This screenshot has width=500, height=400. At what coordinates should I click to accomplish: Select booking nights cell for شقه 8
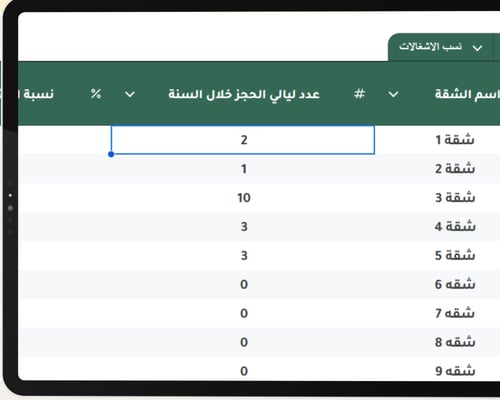pos(243,342)
